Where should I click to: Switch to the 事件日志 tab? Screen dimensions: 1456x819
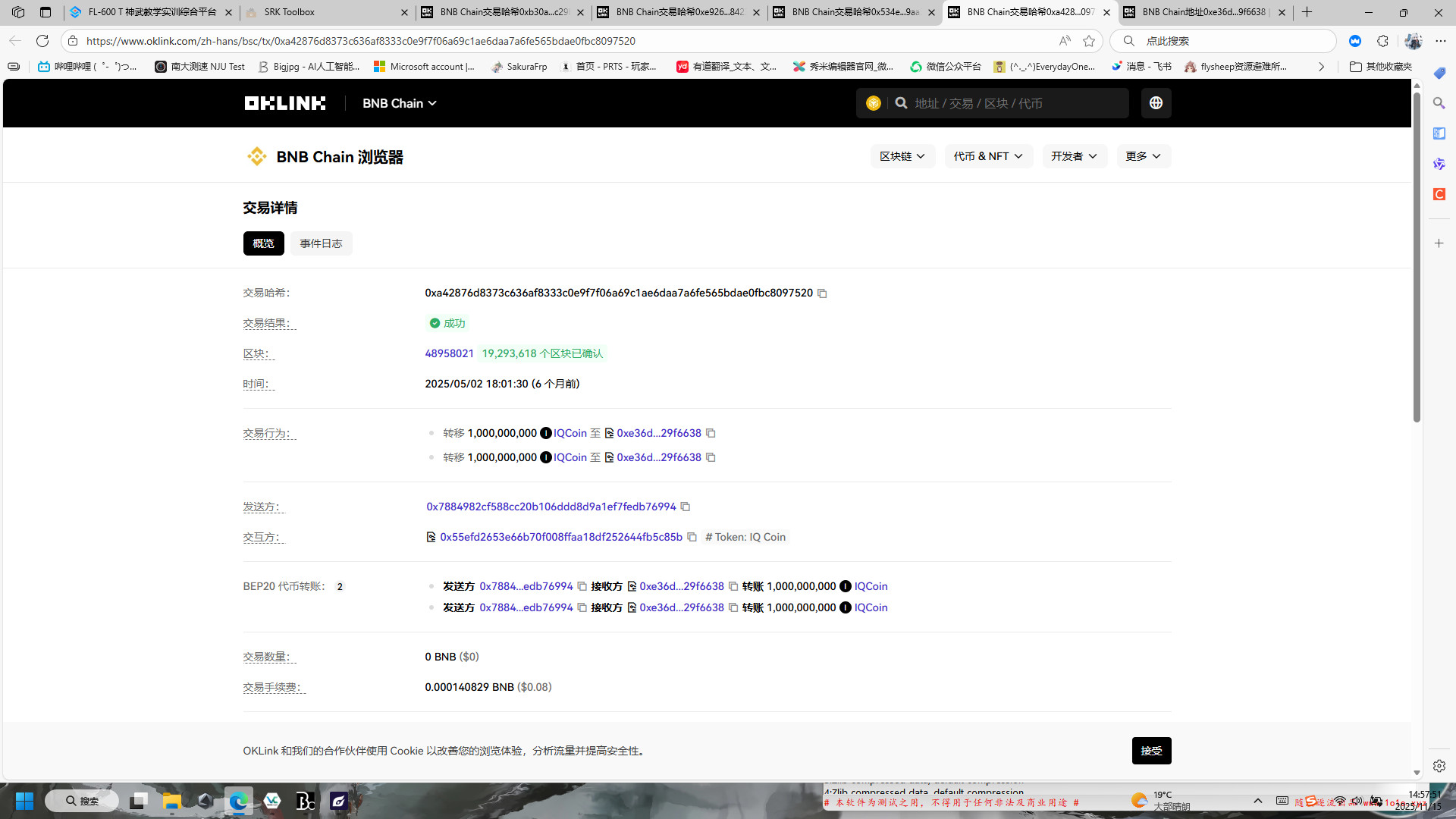(x=321, y=243)
